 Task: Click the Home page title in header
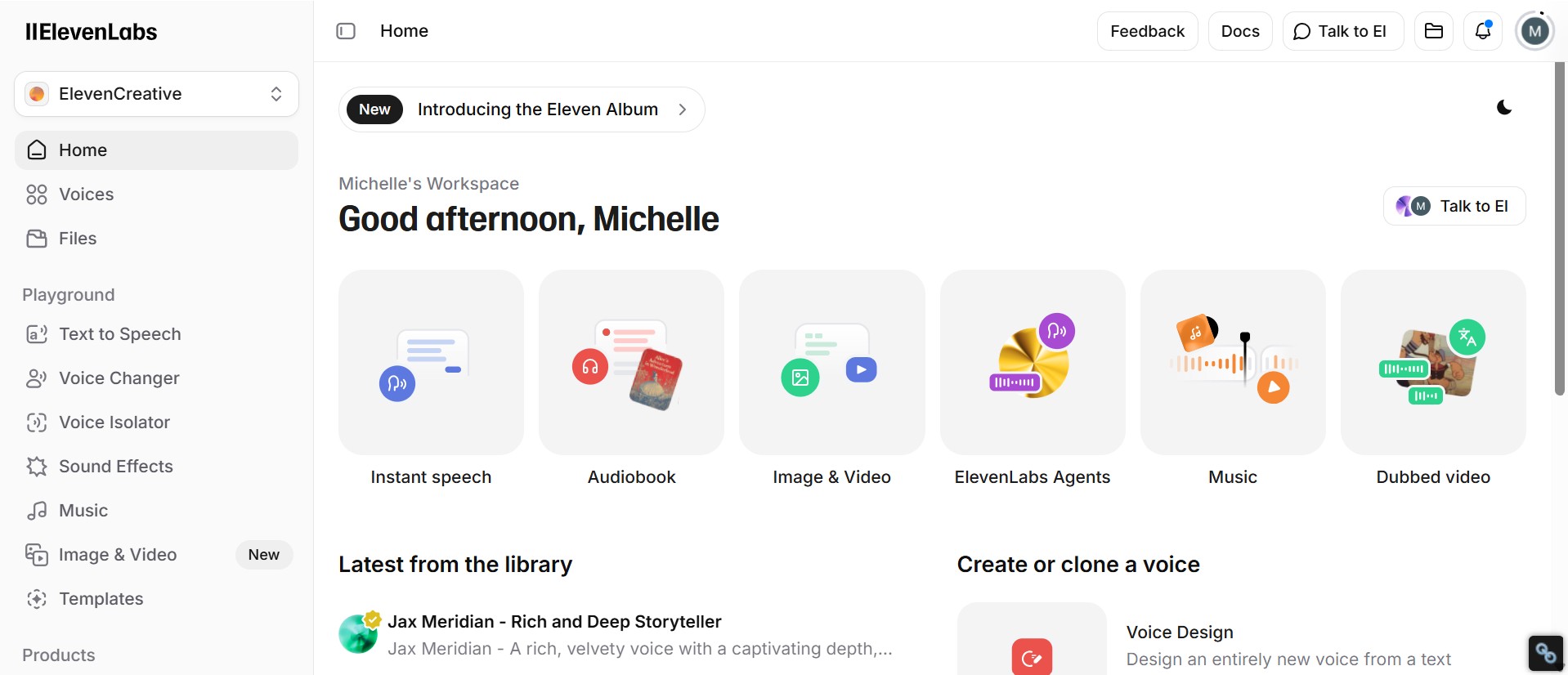tap(404, 31)
